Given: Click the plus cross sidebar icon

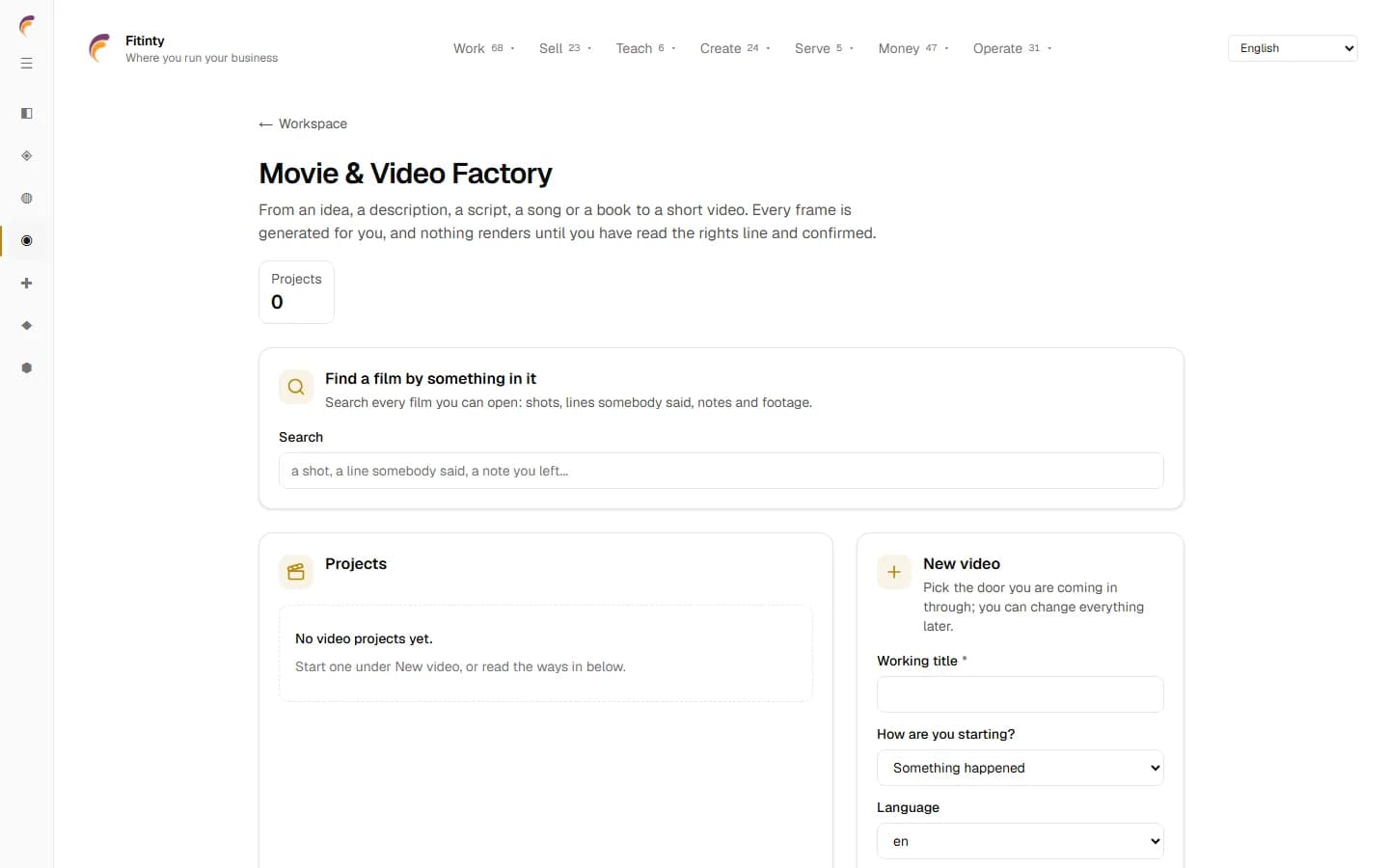Looking at the screenshot, I should pyautogui.click(x=27, y=284).
